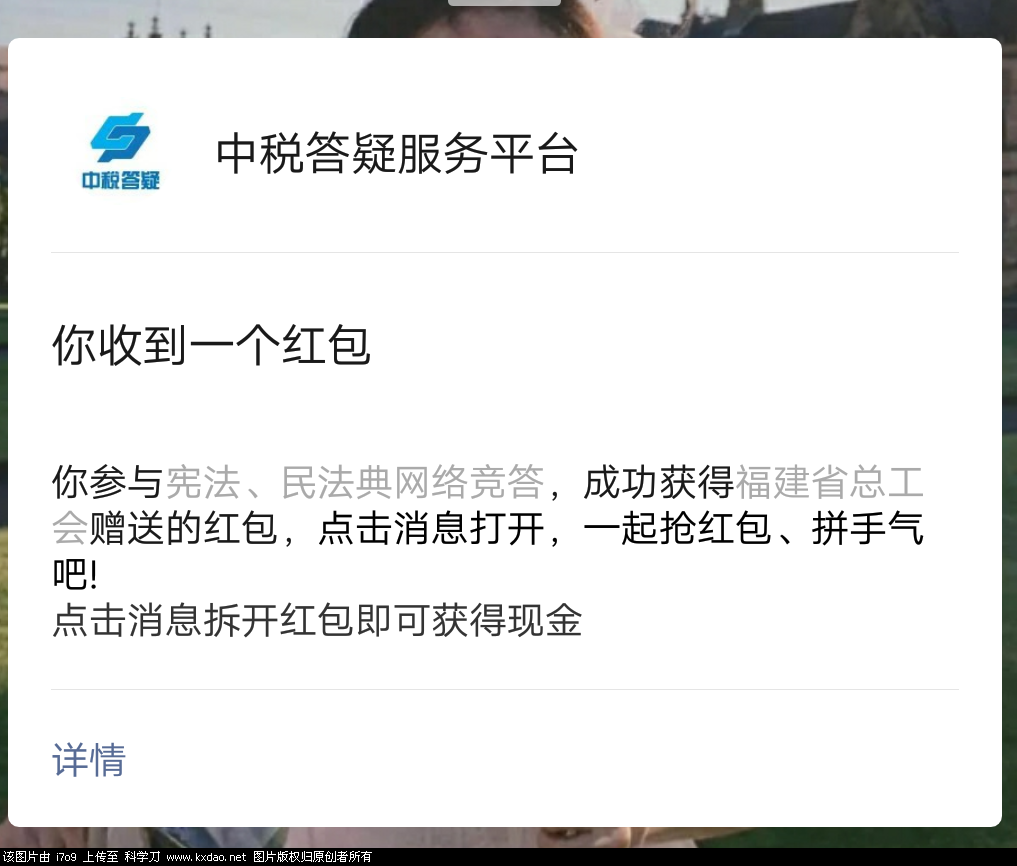Click the 点击消息拆开红包即可获得现金 line
1017x866 pixels.
pos(317,621)
